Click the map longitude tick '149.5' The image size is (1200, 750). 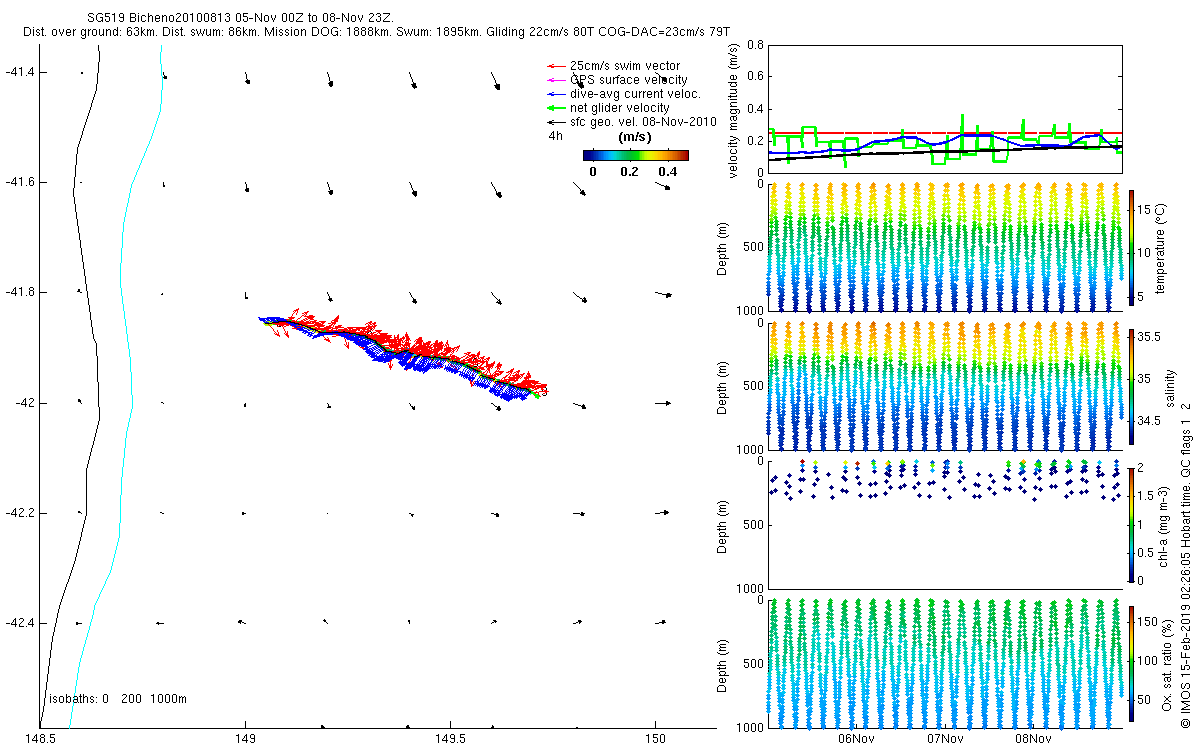coord(450,739)
